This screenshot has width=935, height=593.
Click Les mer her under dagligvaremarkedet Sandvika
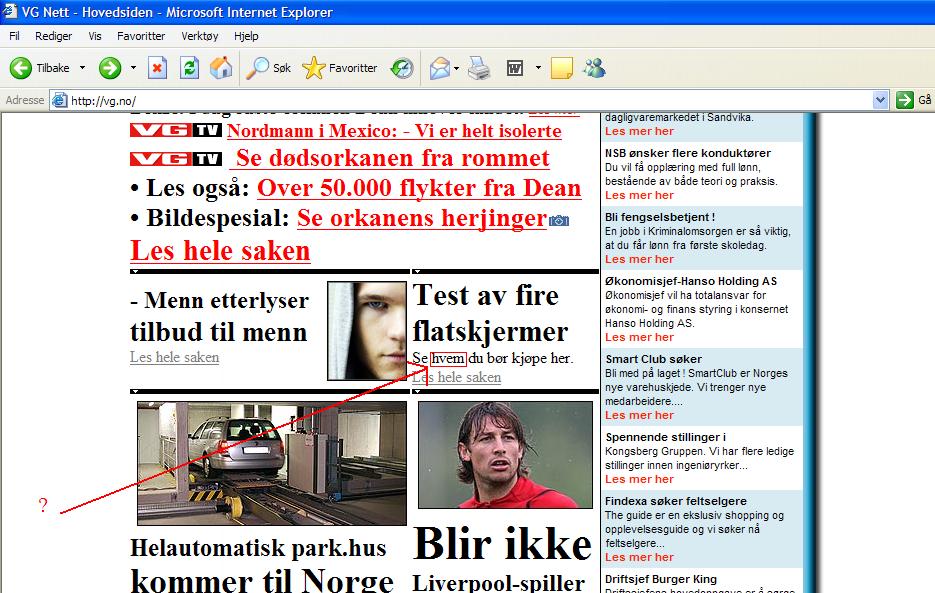coord(639,131)
